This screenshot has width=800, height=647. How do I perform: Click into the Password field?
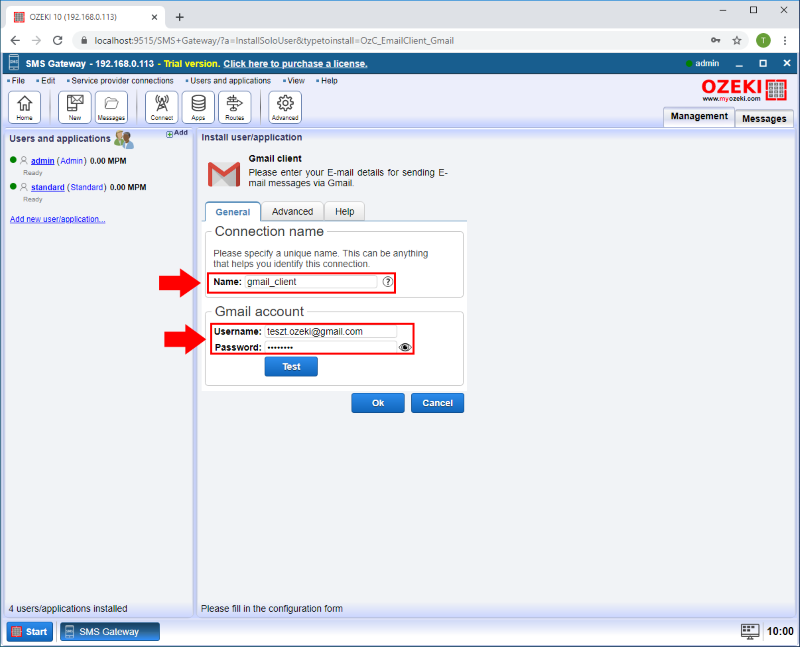coord(331,347)
